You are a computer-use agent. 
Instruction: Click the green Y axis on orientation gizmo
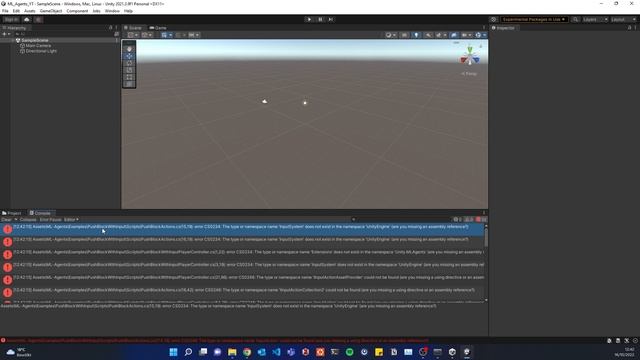click(x=470, y=49)
